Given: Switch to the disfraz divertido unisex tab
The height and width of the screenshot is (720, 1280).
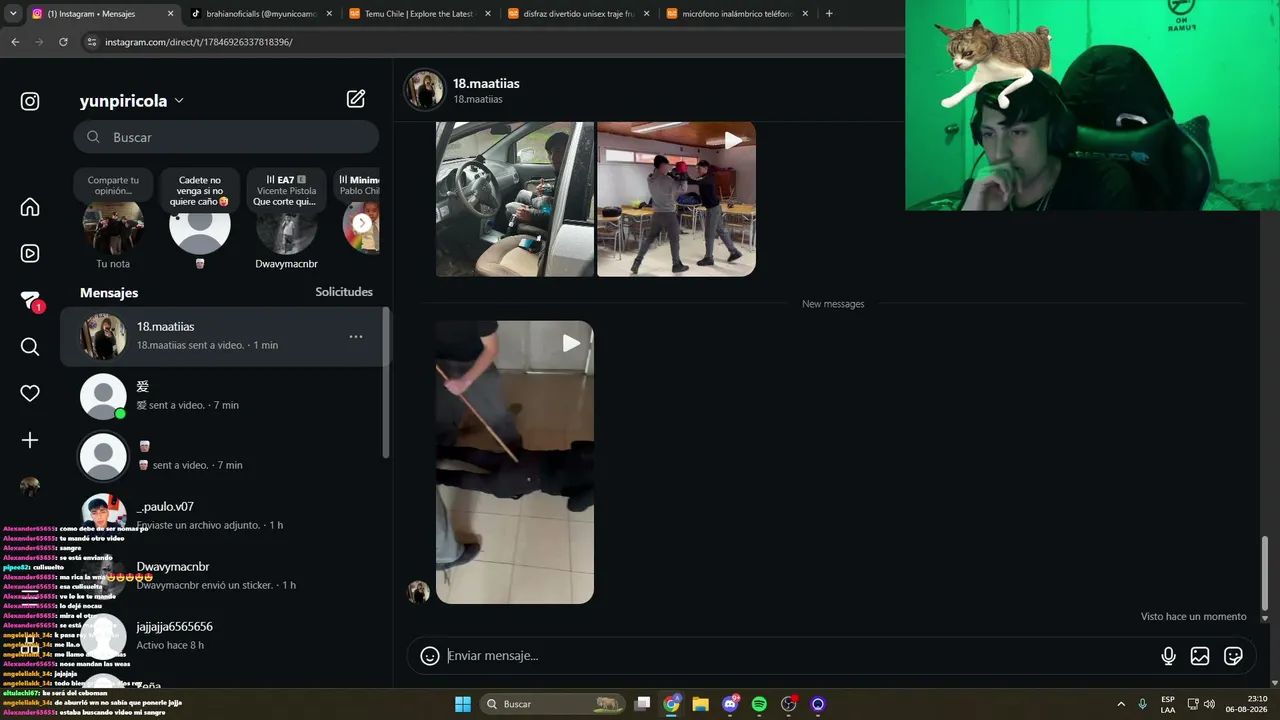Looking at the screenshot, I should 580,14.
